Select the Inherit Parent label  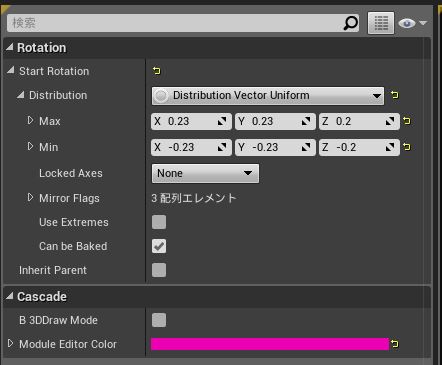coord(53,270)
